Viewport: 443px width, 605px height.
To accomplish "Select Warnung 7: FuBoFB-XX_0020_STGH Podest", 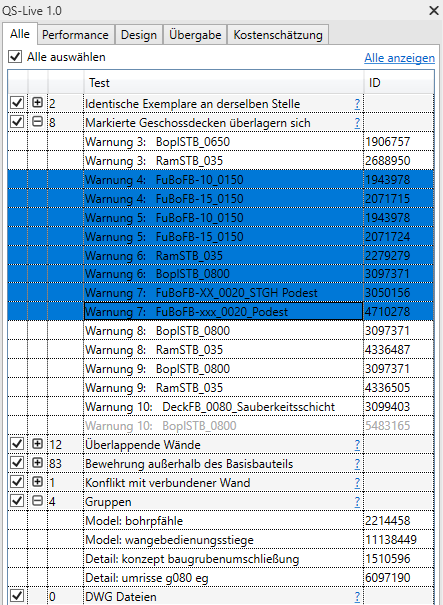I will tap(221, 293).
